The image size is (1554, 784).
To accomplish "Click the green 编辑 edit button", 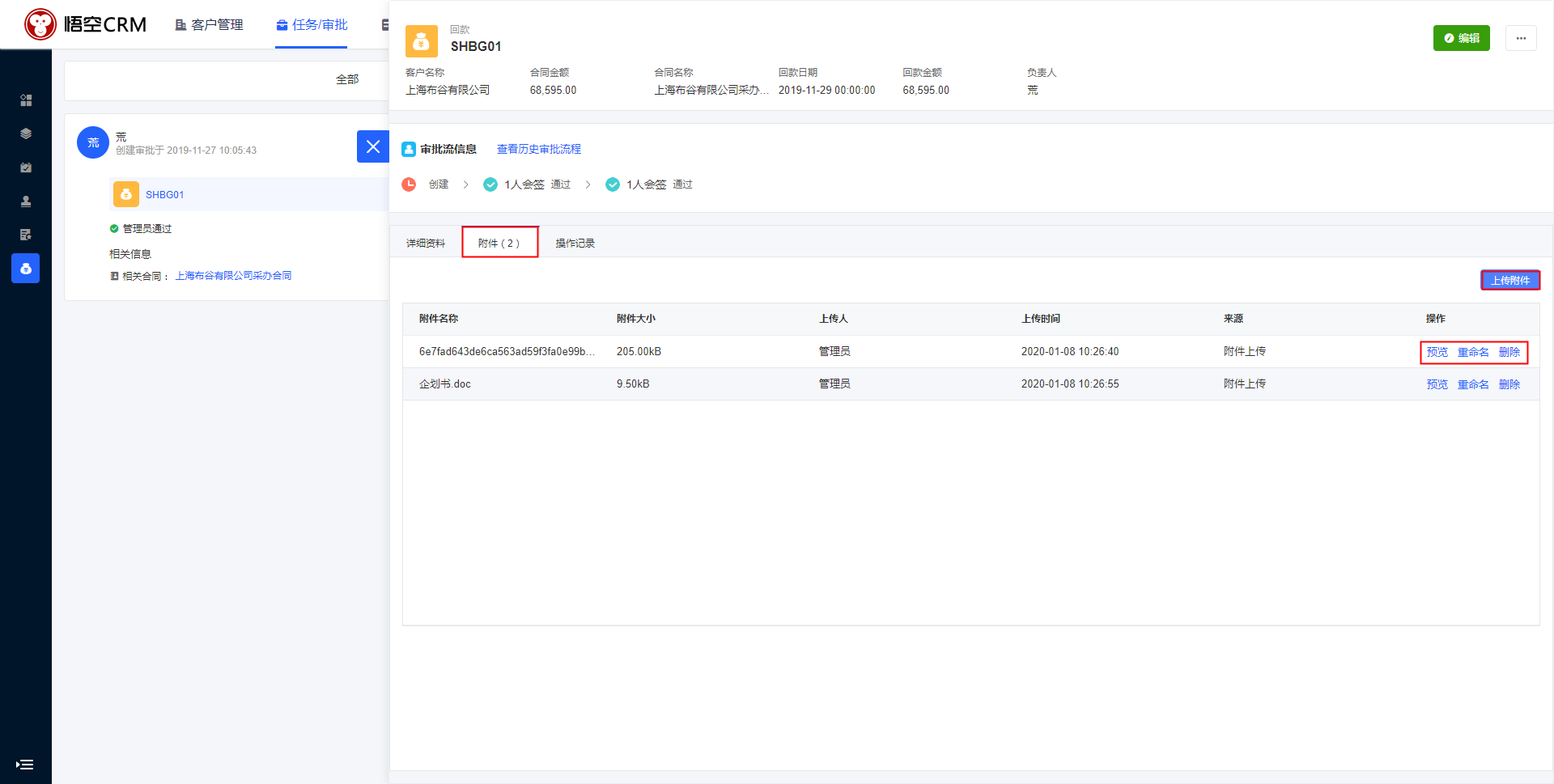I will [x=1461, y=38].
